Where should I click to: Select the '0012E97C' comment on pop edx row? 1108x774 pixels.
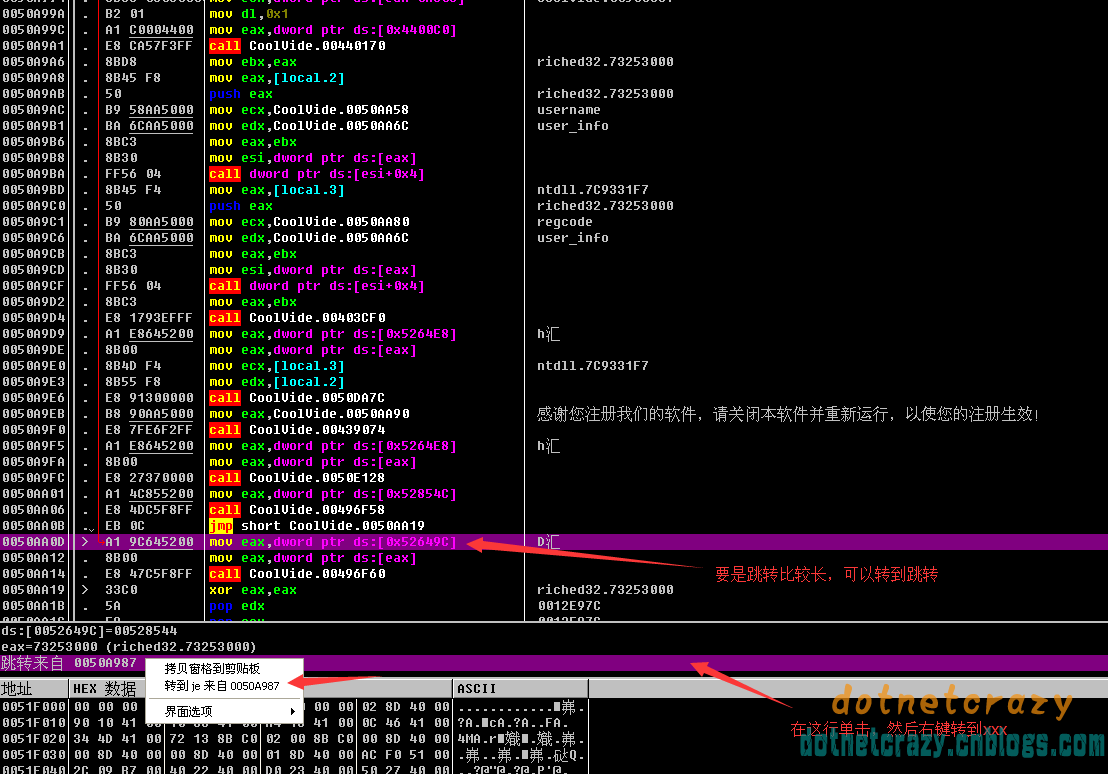(x=569, y=606)
